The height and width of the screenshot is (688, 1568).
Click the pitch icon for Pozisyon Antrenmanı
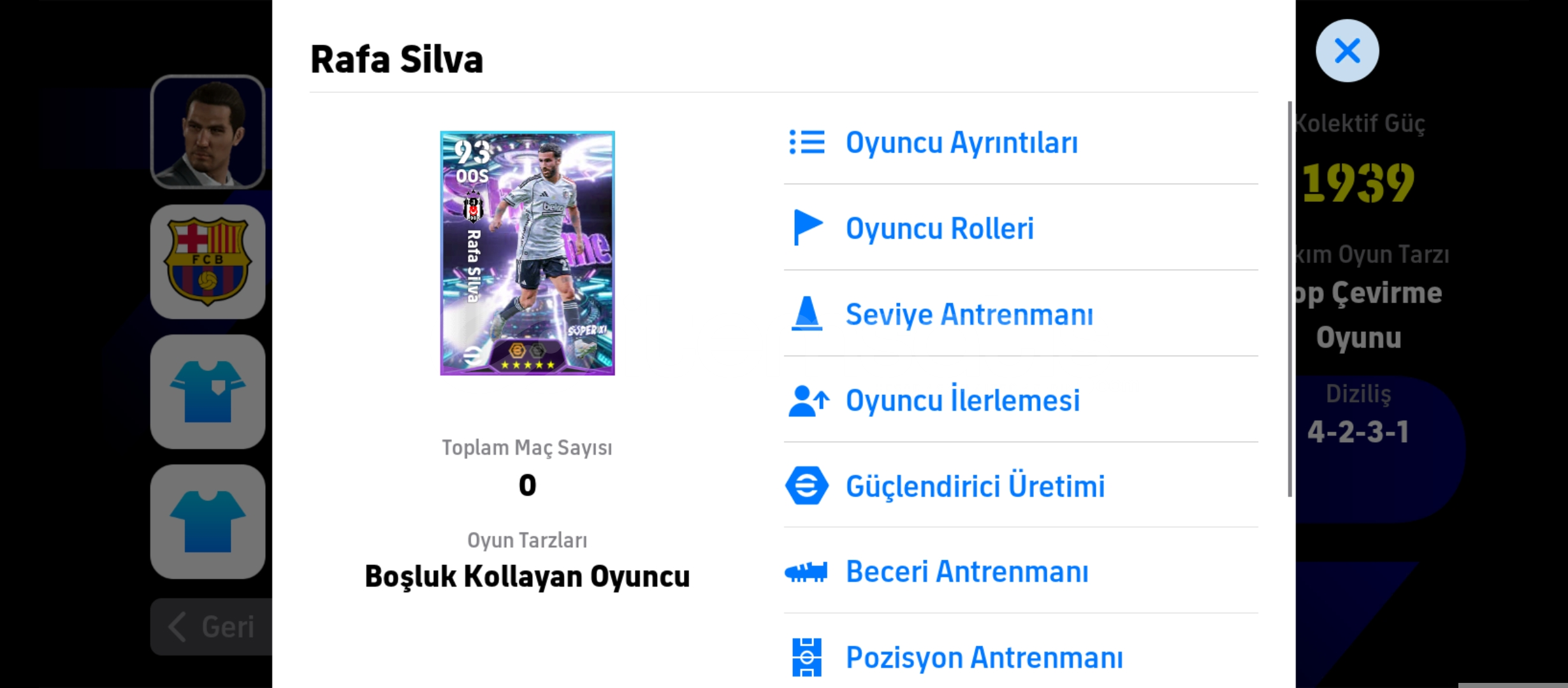[x=806, y=657]
